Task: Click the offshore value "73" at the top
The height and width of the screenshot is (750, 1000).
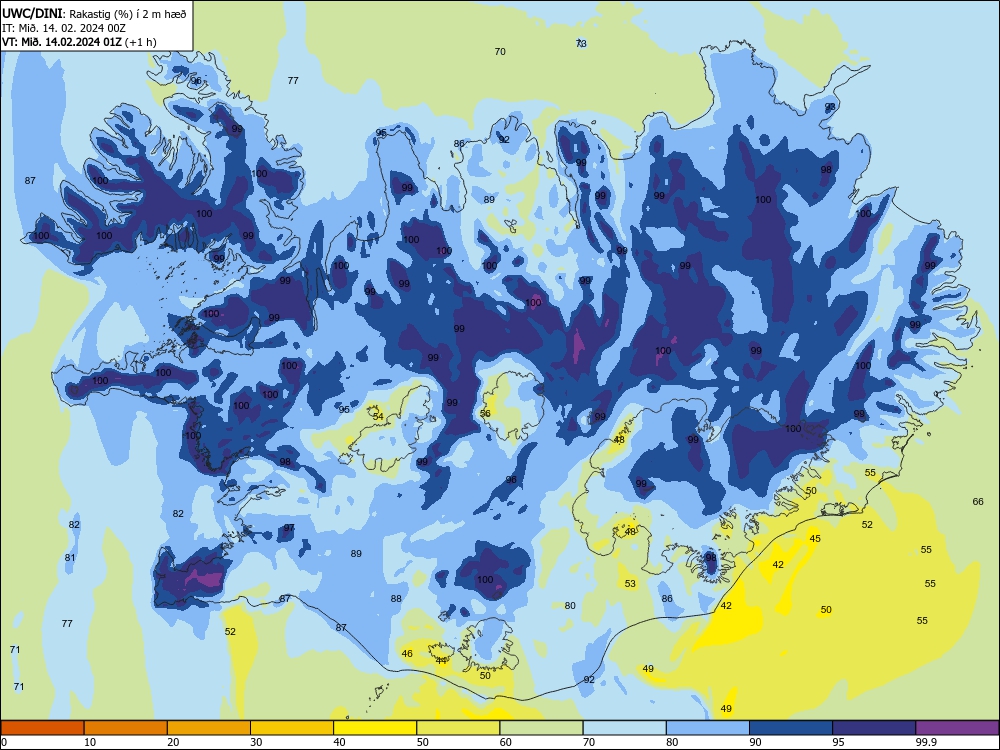Action: tap(581, 43)
